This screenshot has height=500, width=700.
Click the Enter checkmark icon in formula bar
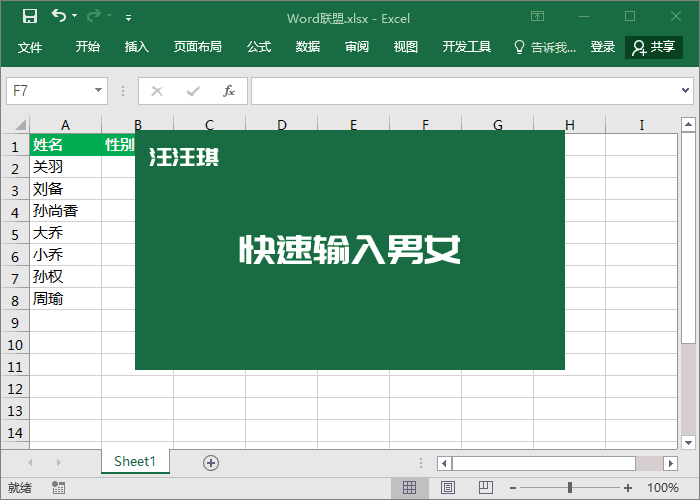pos(193,92)
